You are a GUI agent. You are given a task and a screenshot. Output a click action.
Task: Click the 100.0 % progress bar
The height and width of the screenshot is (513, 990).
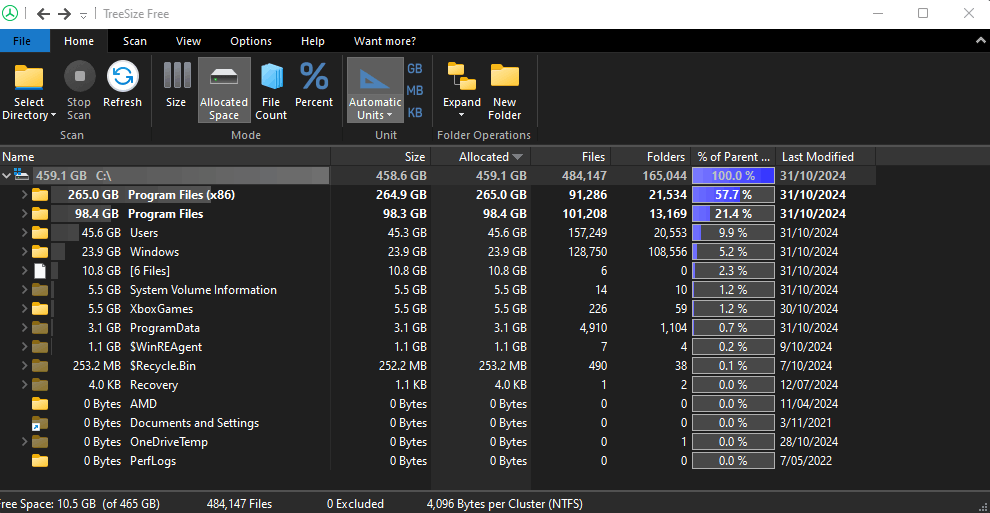[x=733, y=175]
